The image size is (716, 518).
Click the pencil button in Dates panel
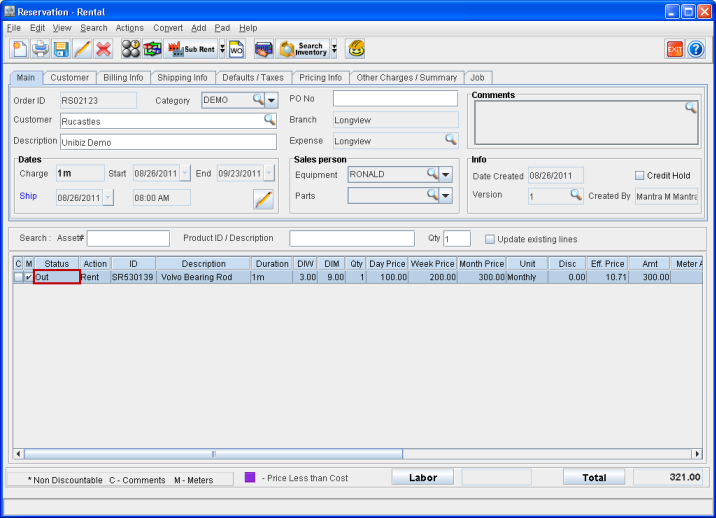(x=263, y=199)
